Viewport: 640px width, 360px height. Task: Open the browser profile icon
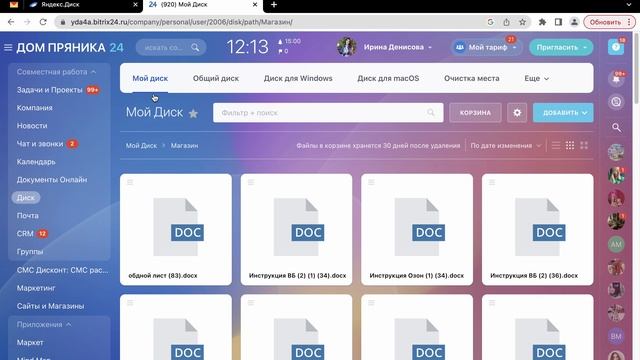coord(574,22)
